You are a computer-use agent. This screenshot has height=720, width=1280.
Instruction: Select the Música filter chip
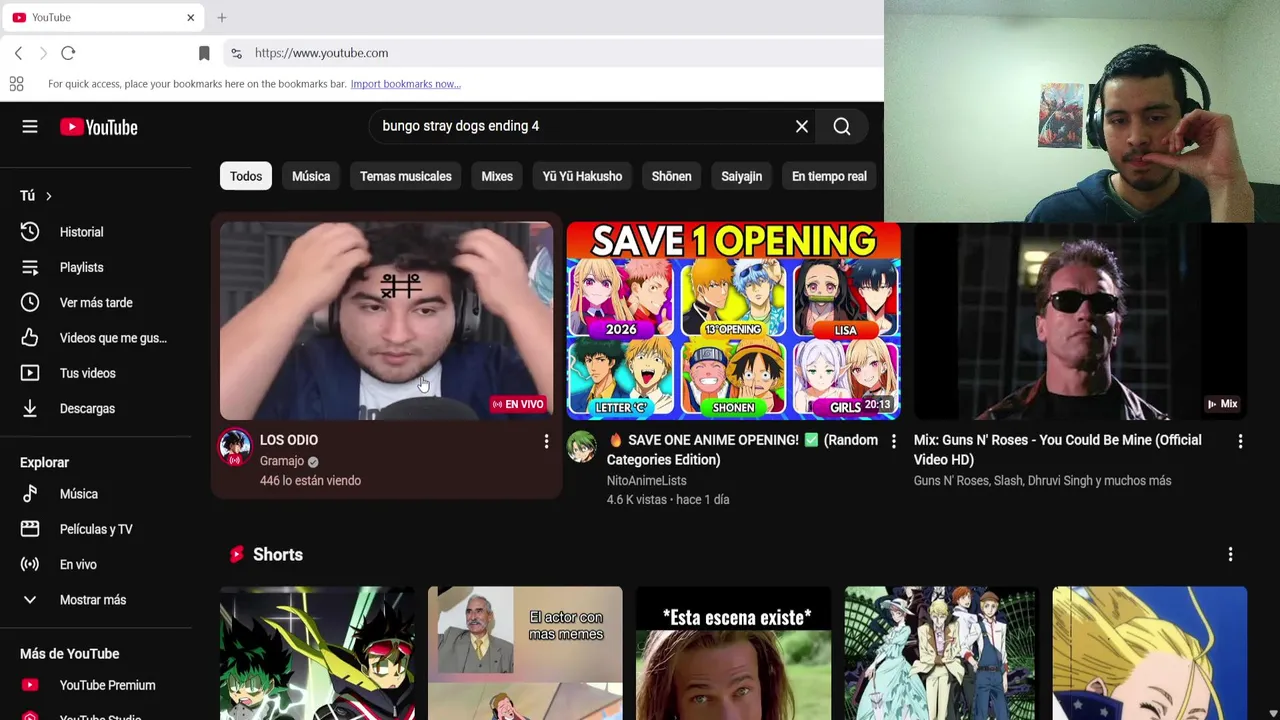click(311, 176)
